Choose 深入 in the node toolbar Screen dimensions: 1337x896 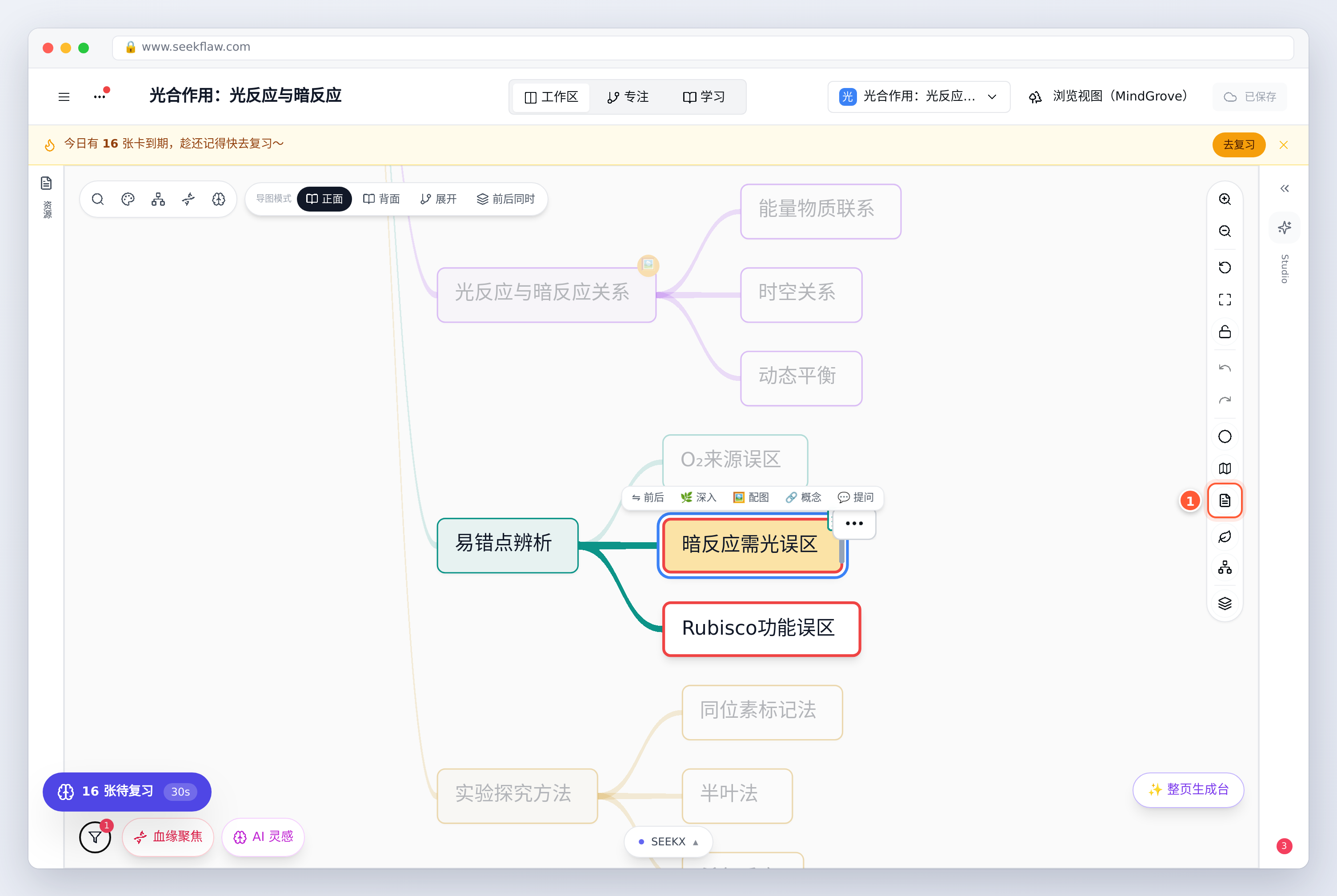[x=698, y=497]
